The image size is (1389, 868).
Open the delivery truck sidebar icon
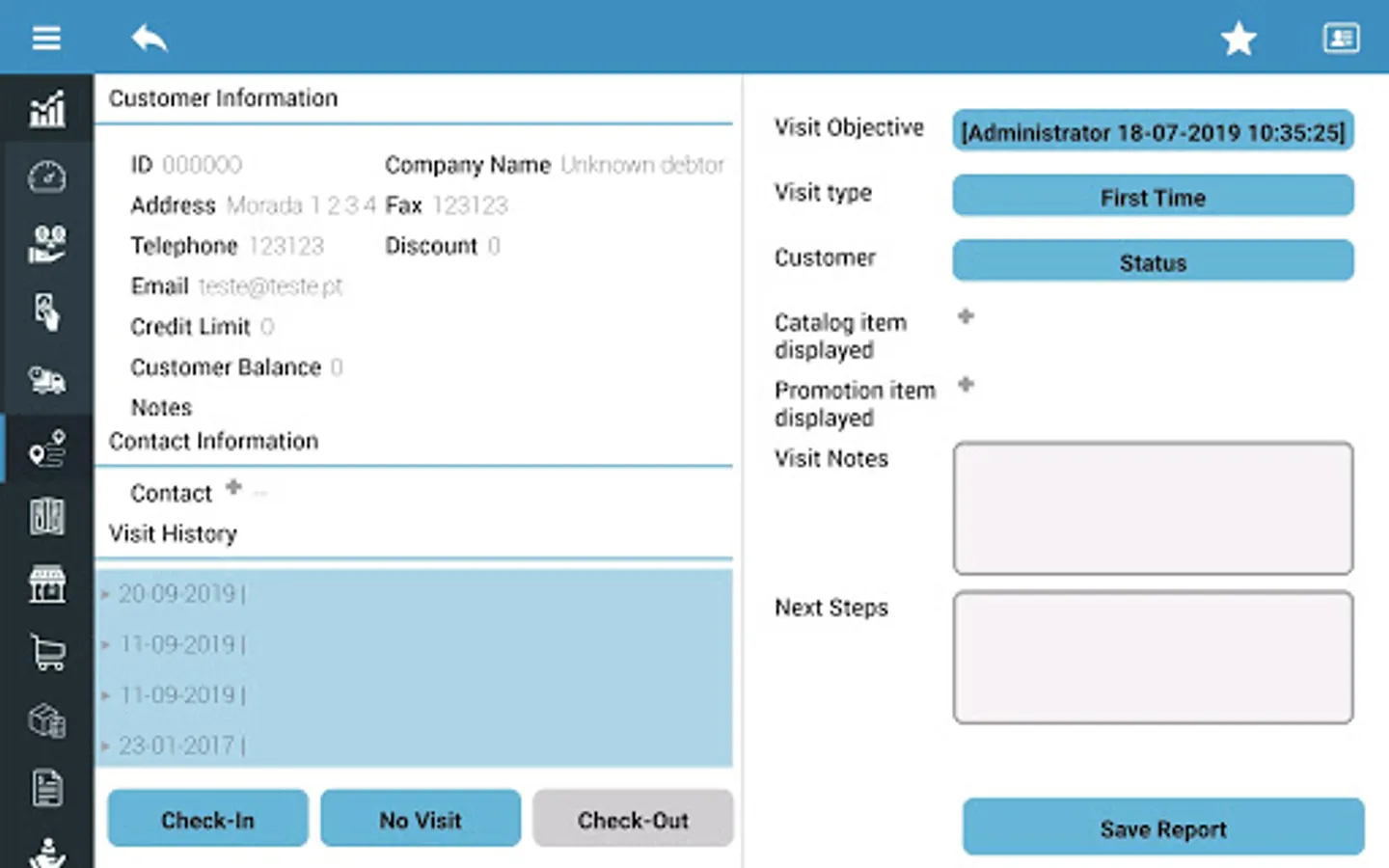click(46, 380)
